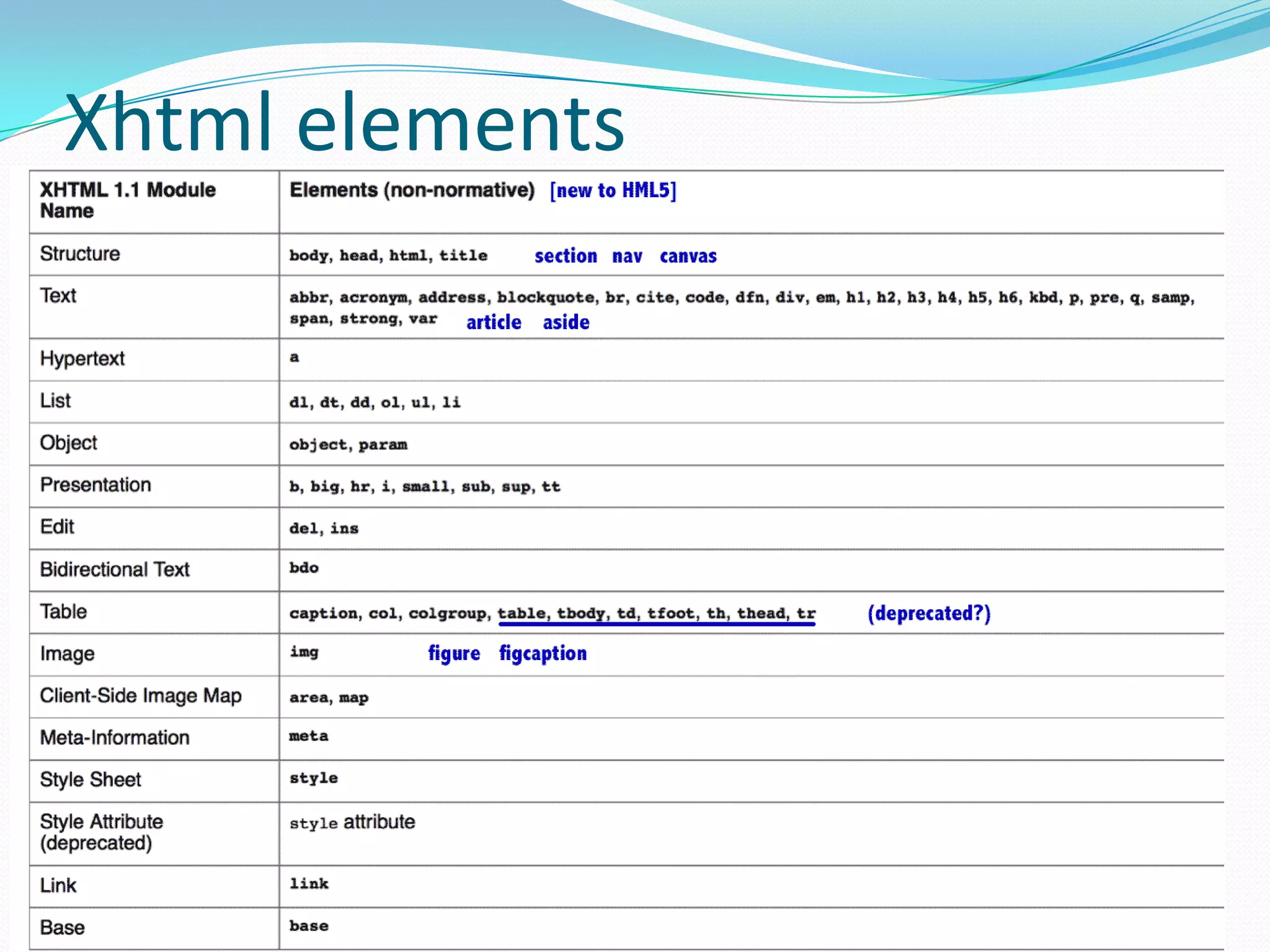The height and width of the screenshot is (952, 1270).
Task: Select the 'List' module label
Action: [x=55, y=400]
